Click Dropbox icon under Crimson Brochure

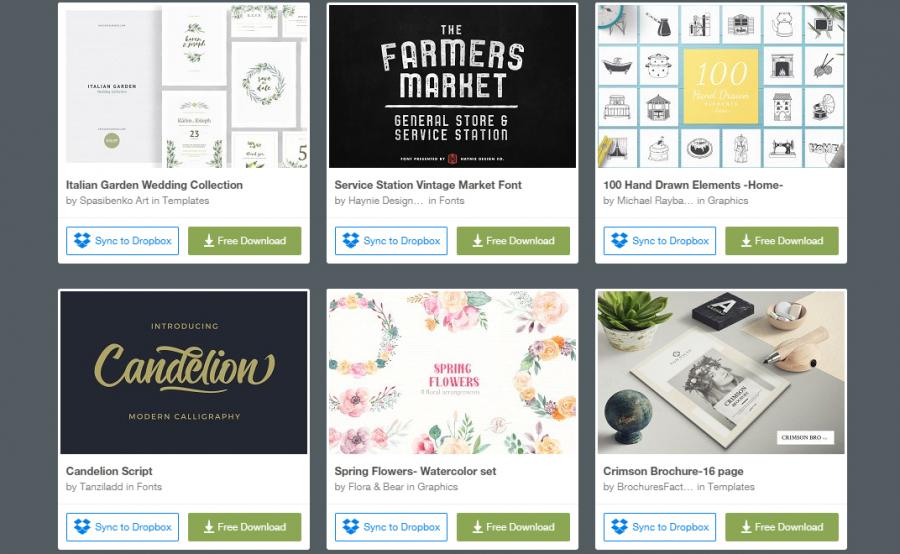click(619, 526)
